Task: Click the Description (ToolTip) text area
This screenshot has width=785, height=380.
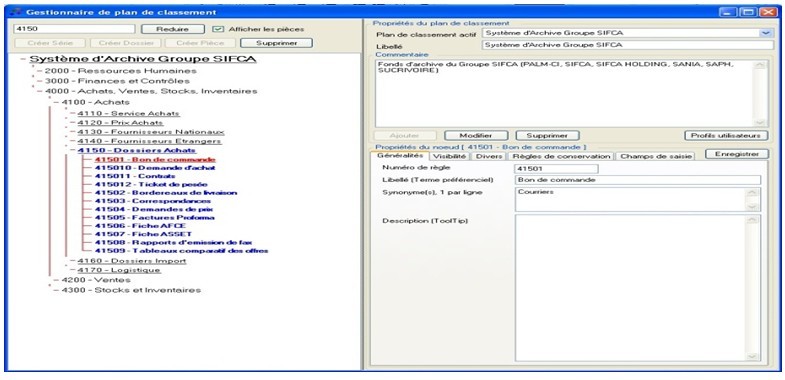Action: pos(631,287)
